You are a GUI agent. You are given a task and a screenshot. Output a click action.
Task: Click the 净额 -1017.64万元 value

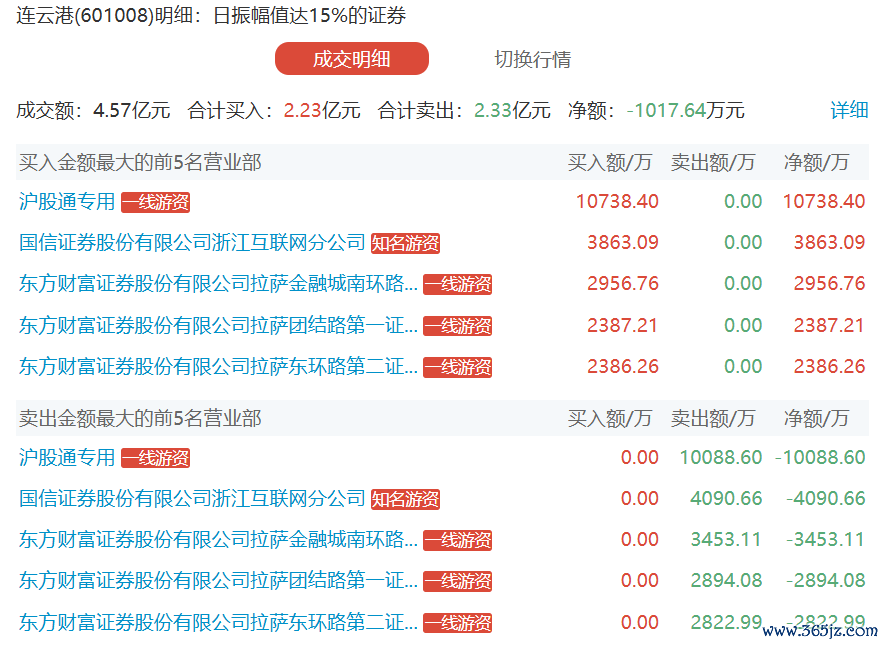click(686, 110)
